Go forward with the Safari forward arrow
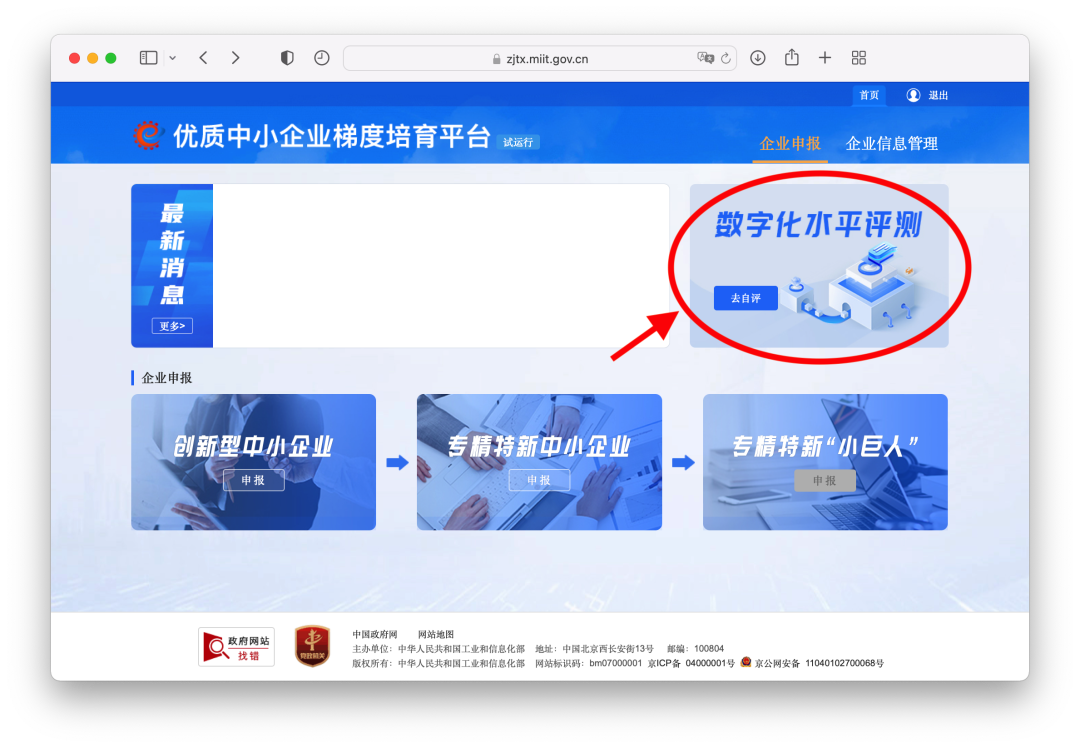 (236, 58)
